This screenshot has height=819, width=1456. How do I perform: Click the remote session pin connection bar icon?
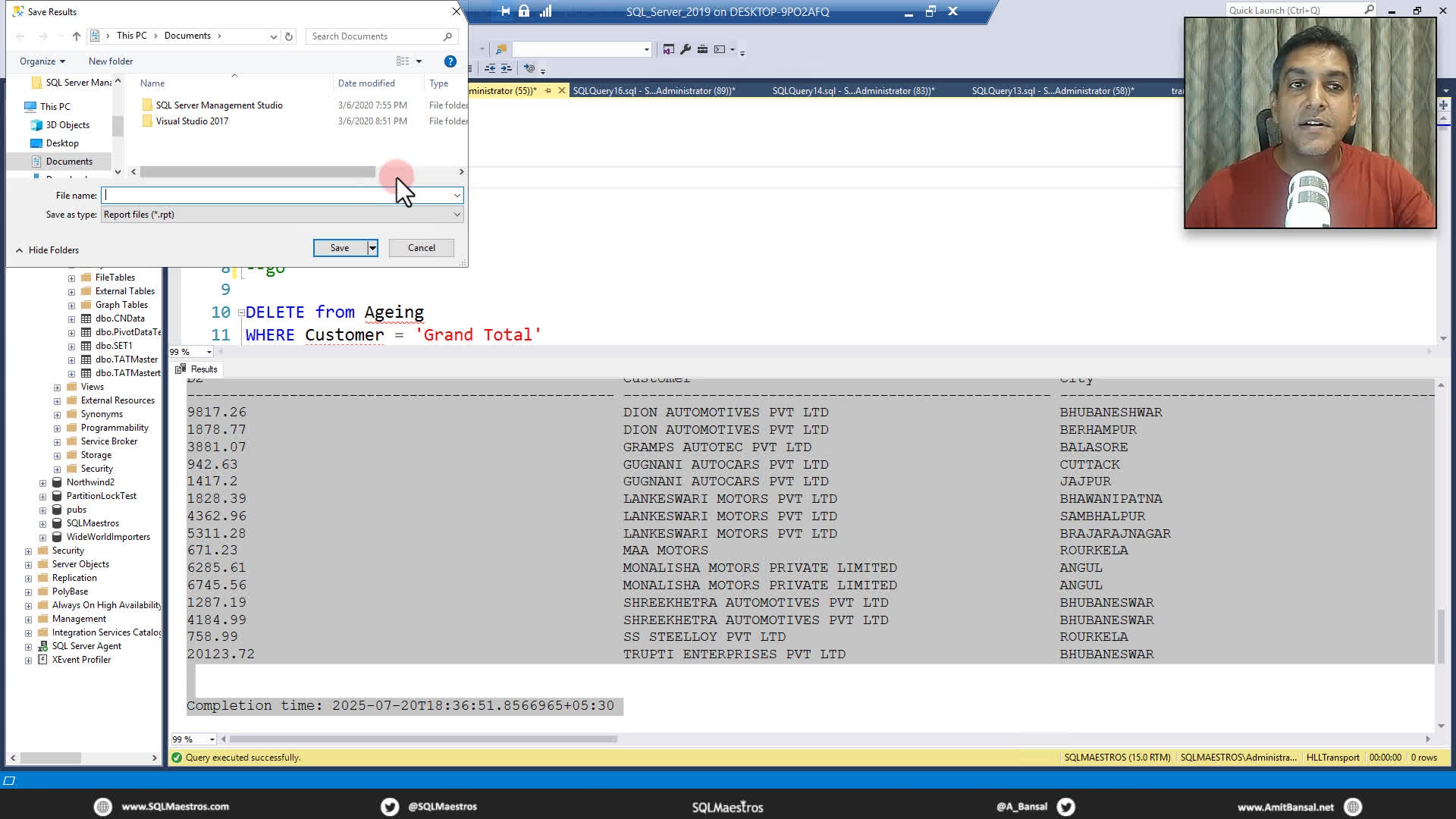click(505, 11)
